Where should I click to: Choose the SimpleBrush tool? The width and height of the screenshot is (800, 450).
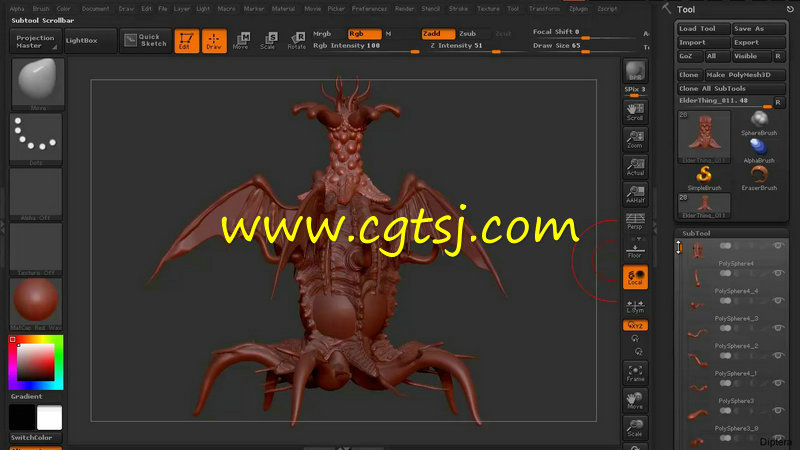(x=704, y=179)
